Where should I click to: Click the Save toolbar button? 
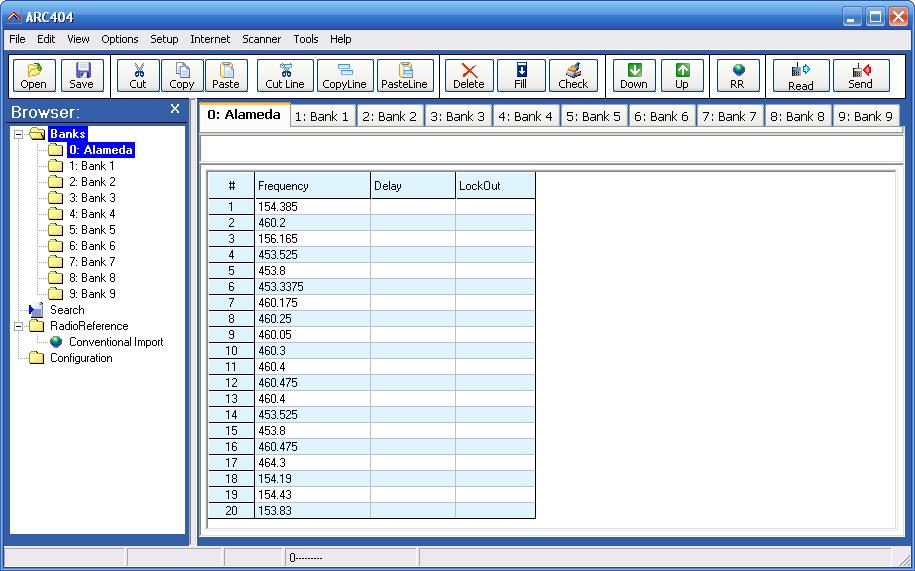82,76
